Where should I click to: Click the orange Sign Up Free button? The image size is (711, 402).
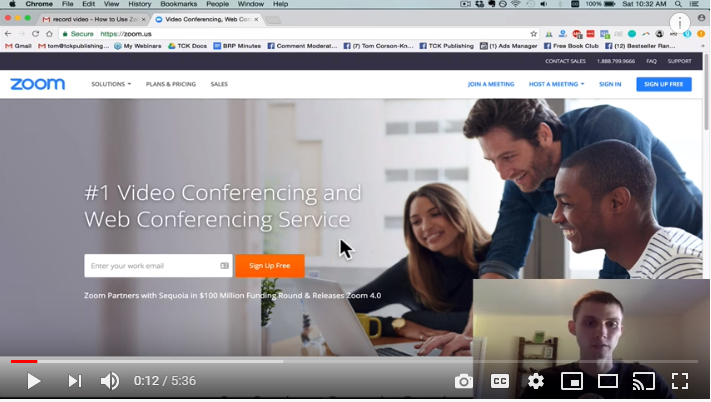pyautogui.click(x=270, y=266)
